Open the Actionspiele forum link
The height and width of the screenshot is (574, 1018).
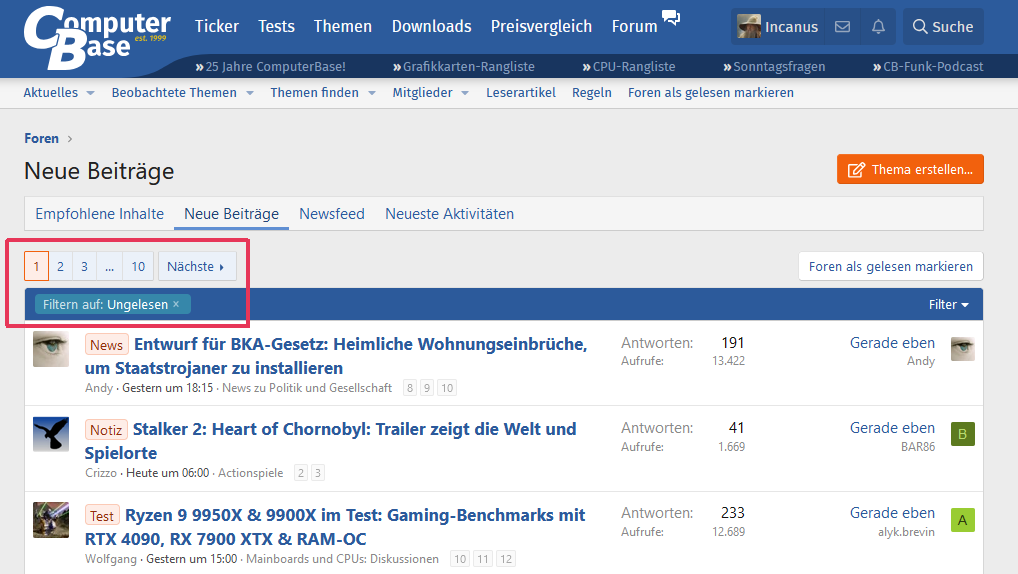point(251,473)
